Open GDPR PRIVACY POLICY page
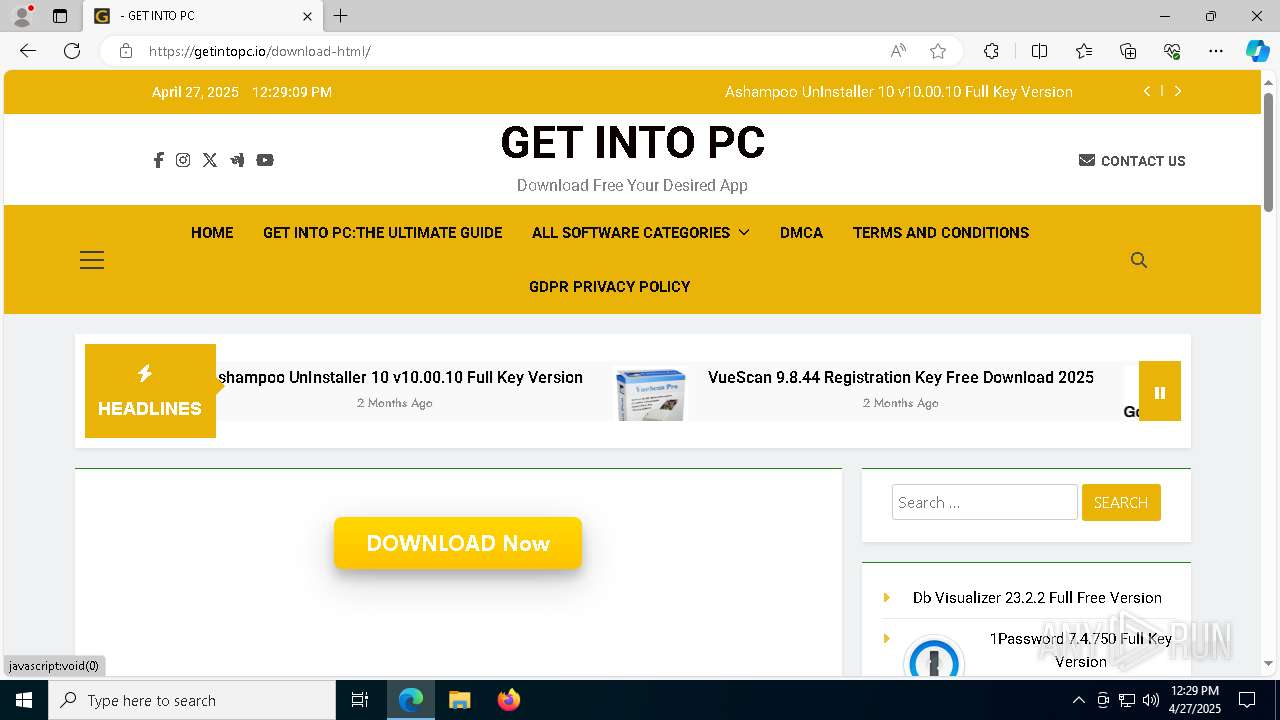This screenshot has width=1280, height=720. click(610, 287)
